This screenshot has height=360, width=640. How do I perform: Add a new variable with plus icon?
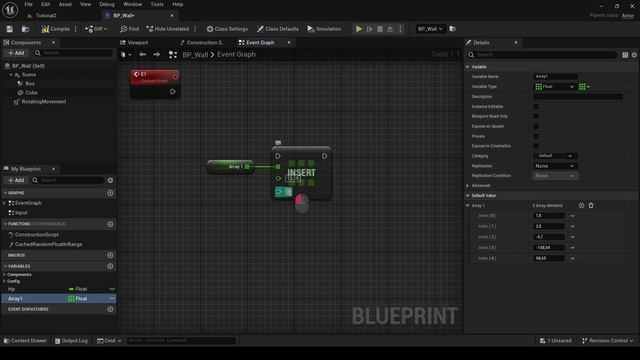pyautogui.click(x=110, y=266)
